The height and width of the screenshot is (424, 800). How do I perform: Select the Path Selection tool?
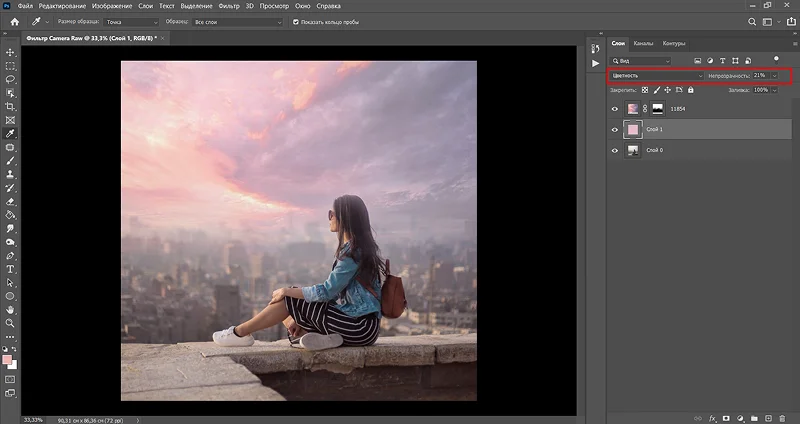[x=10, y=283]
